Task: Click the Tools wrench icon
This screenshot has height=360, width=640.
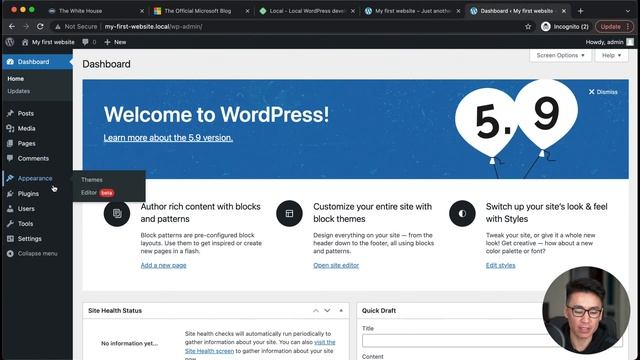Action: tap(10, 223)
